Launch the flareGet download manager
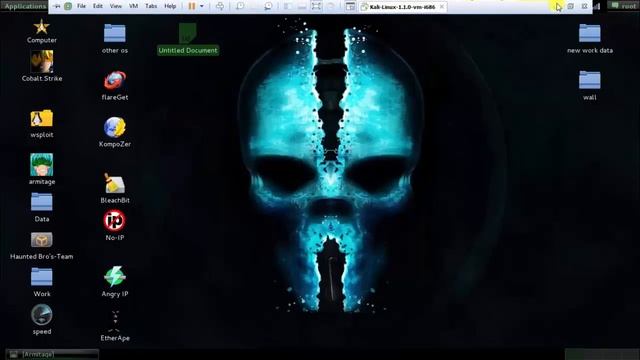 point(115,80)
